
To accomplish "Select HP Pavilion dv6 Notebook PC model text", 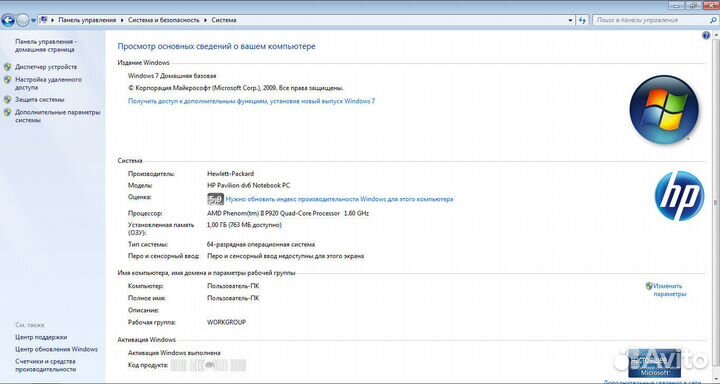I will pos(248,186).
